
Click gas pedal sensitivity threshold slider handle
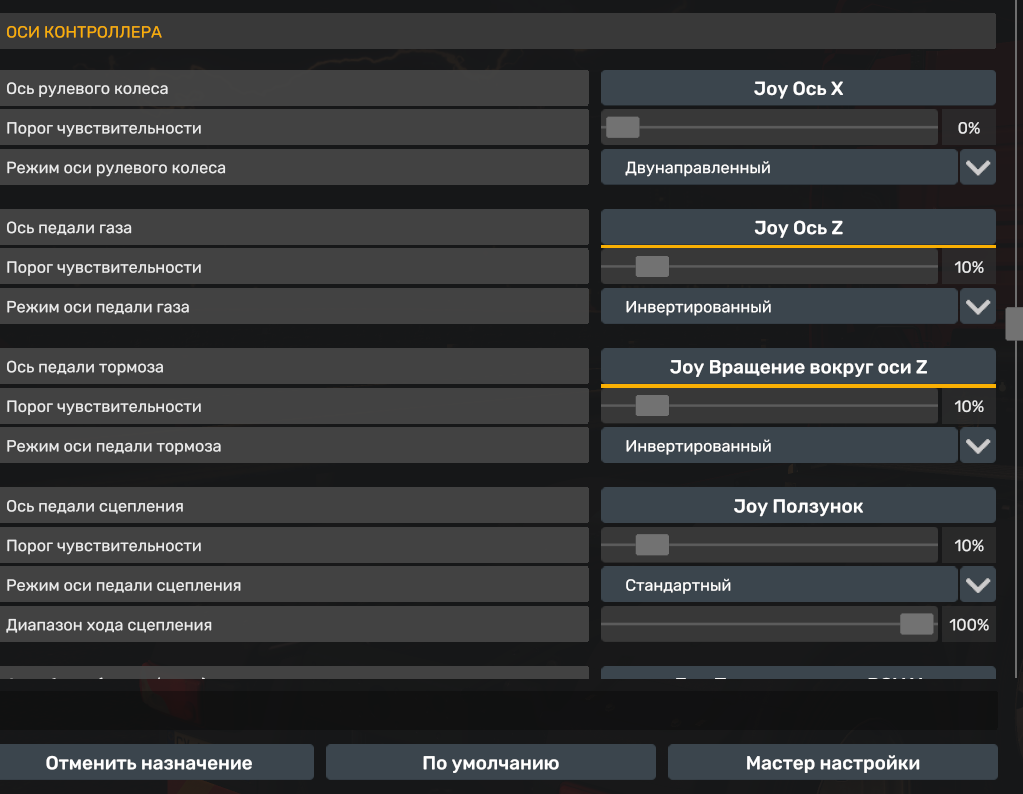(652, 267)
